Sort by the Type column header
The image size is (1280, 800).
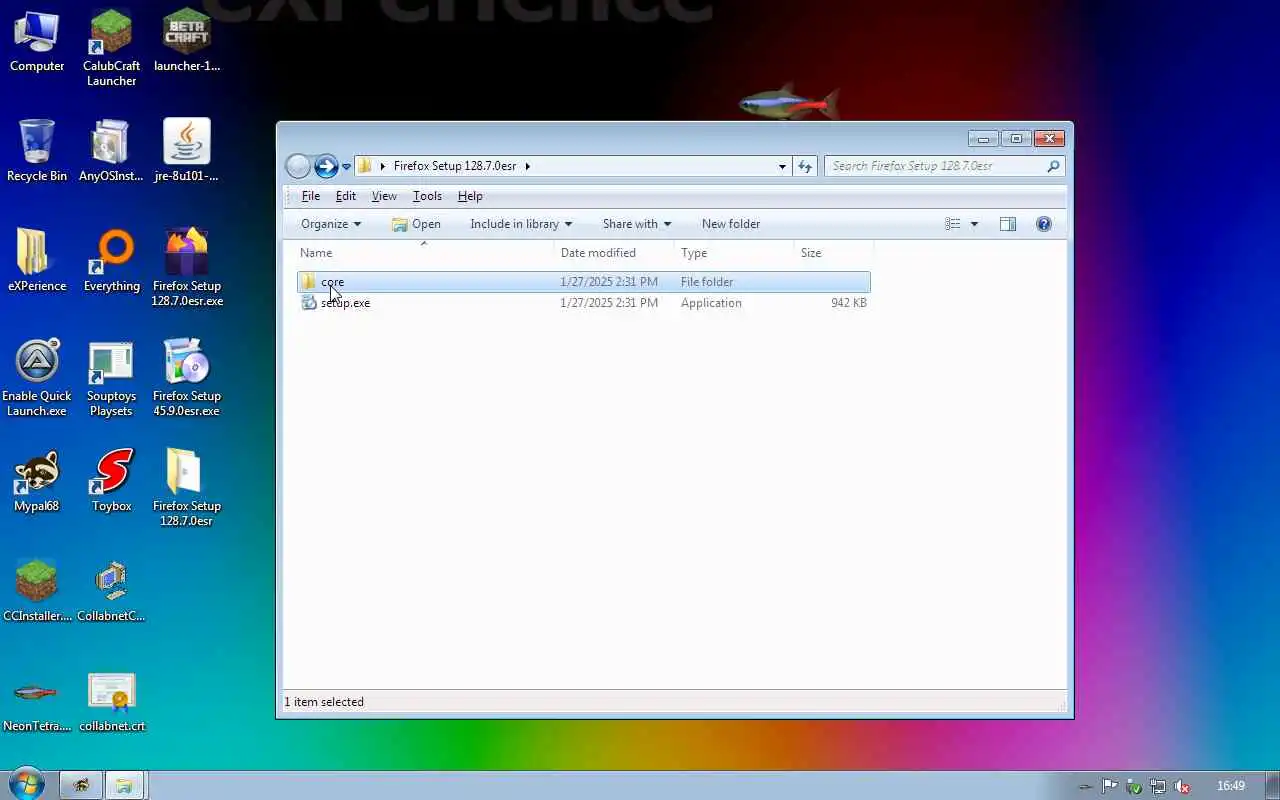tap(734, 253)
